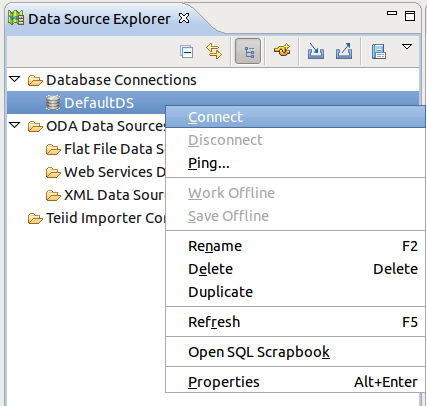Viewport: 427px width, 406px height.
Task: Choose Connect from the context menu
Action: click(295, 117)
